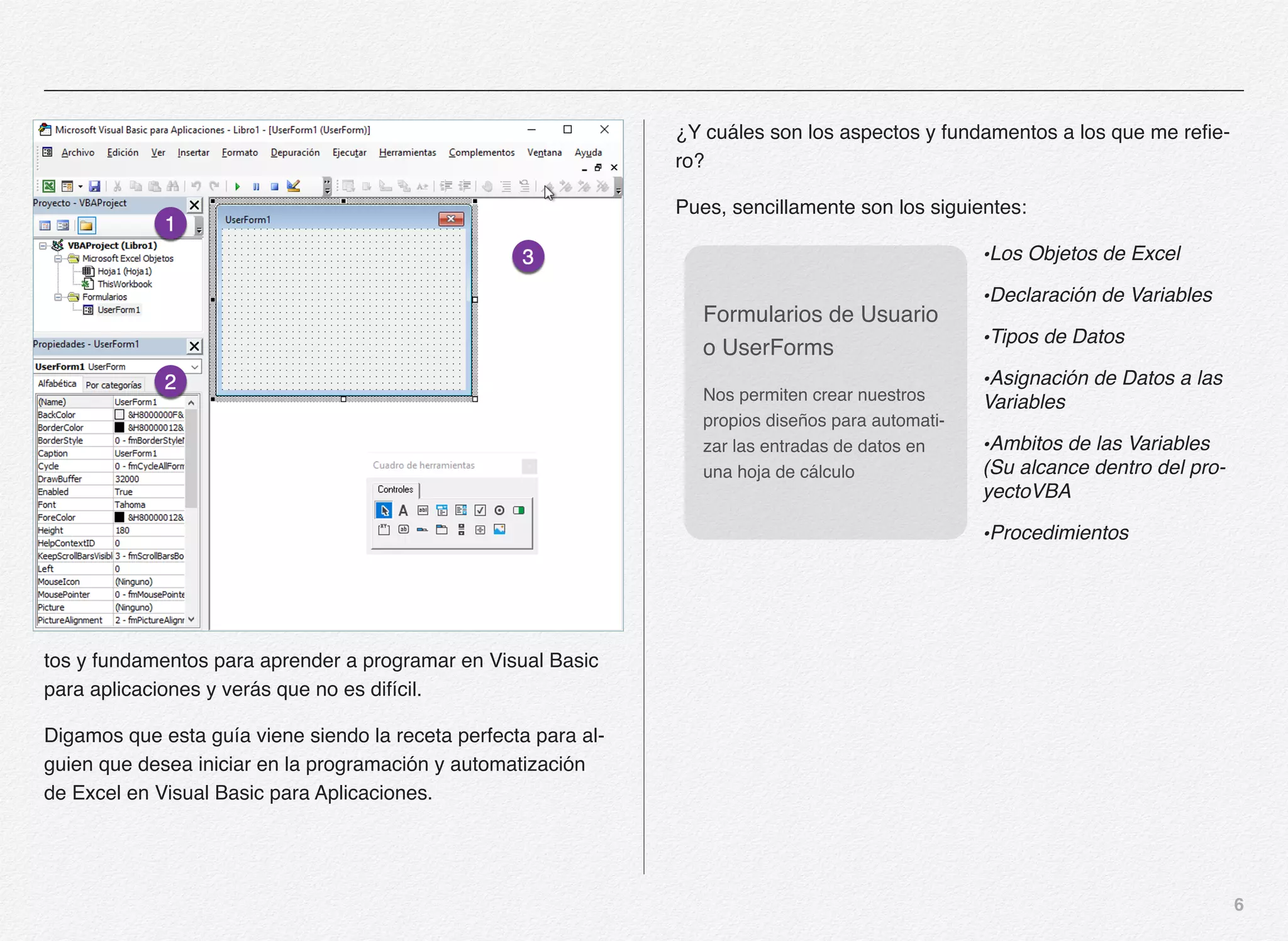This screenshot has height=941, width=1288.
Task: Click the Redo arrow in toolbar
Action: tap(214, 186)
